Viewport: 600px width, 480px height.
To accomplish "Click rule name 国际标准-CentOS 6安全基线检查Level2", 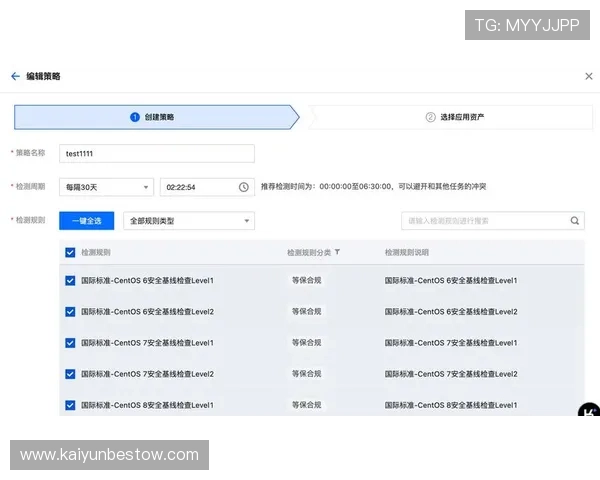I will (147, 312).
